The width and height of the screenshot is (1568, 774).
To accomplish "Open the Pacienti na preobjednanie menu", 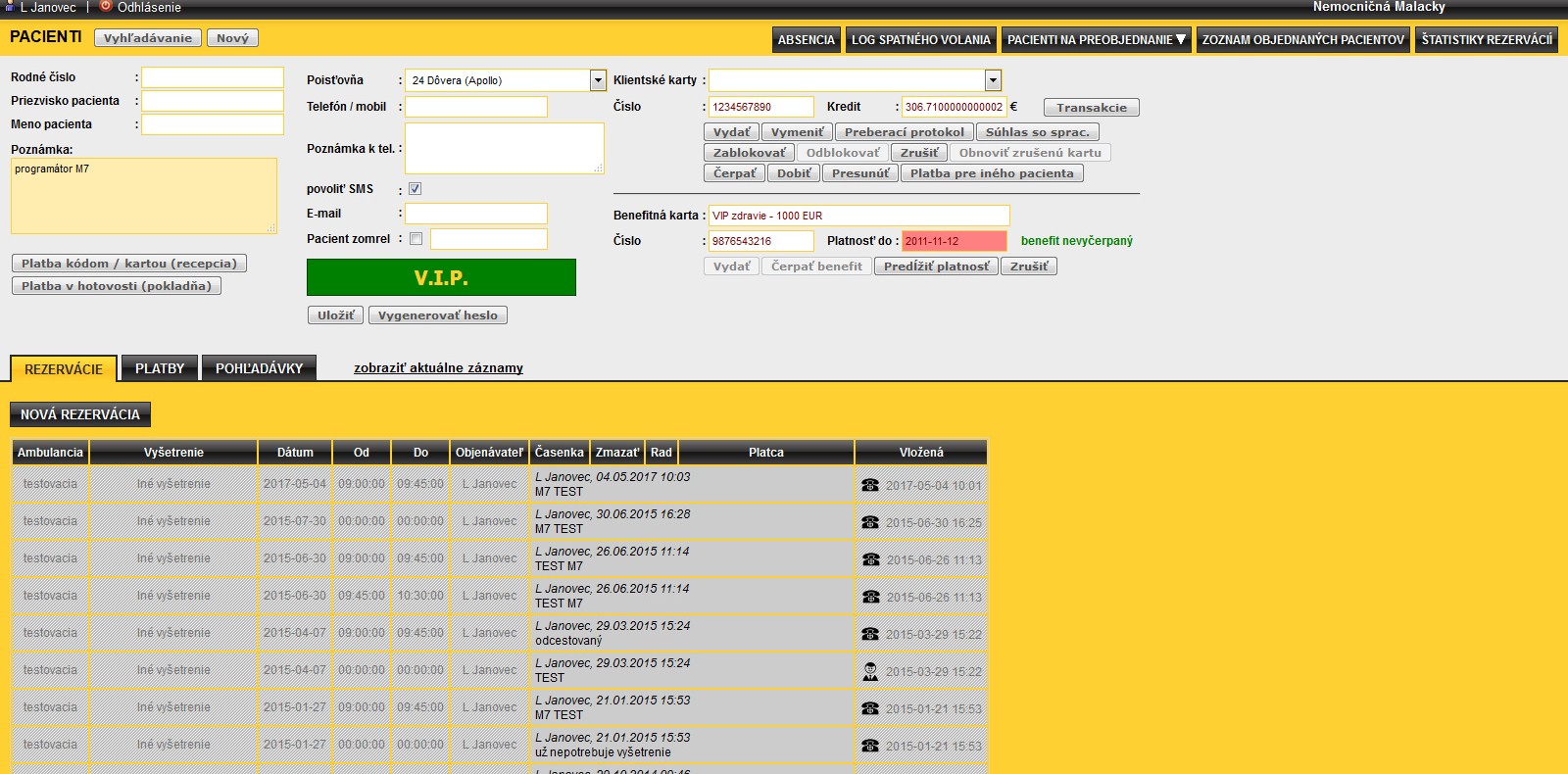I will click(x=1096, y=40).
